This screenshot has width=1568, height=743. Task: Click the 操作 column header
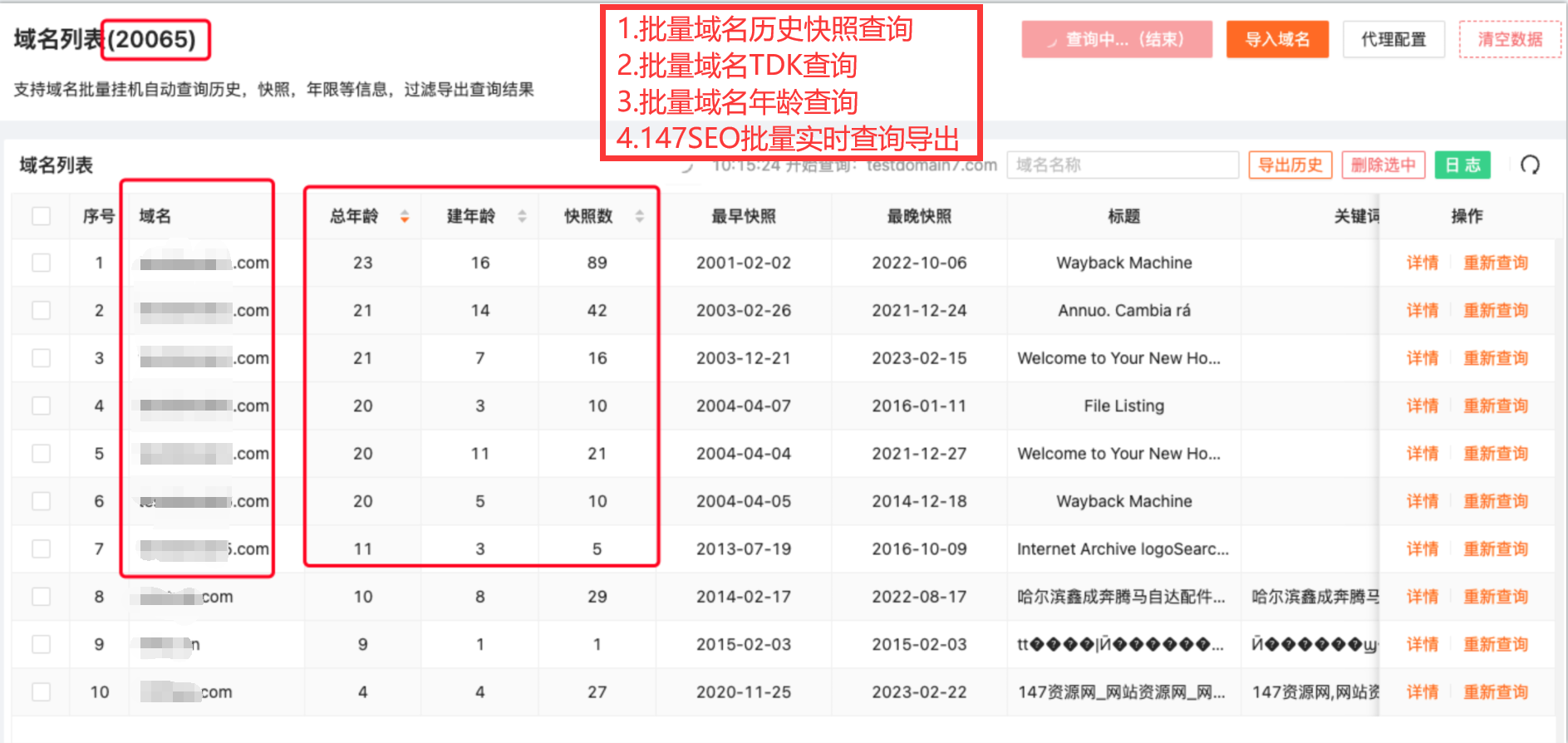click(1467, 216)
